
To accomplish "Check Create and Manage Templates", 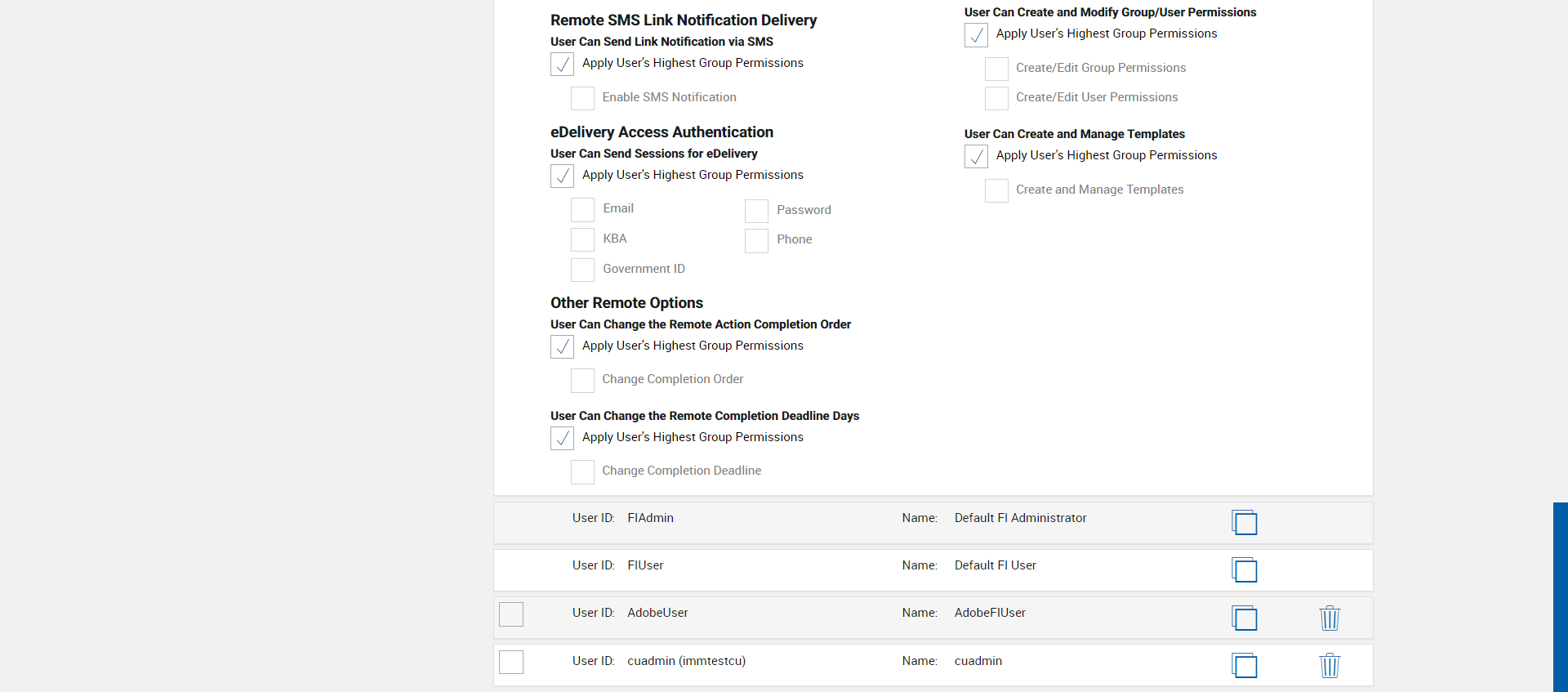I will point(996,190).
